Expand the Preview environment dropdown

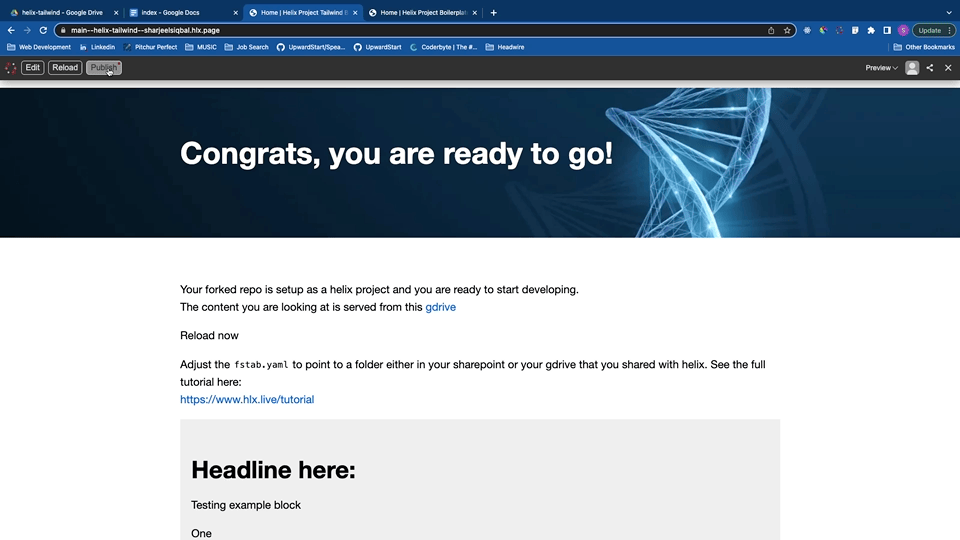(x=881, y=68)
